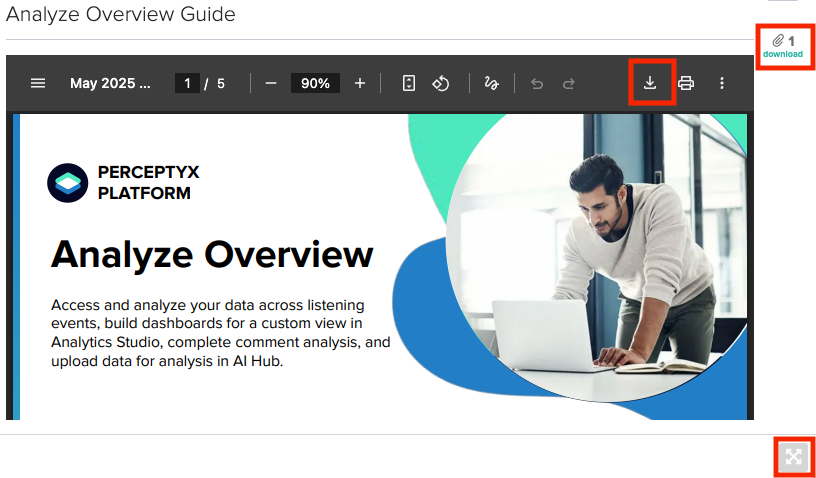Click the 90% zoom level field
816x478 pixels.
(315, 83)
